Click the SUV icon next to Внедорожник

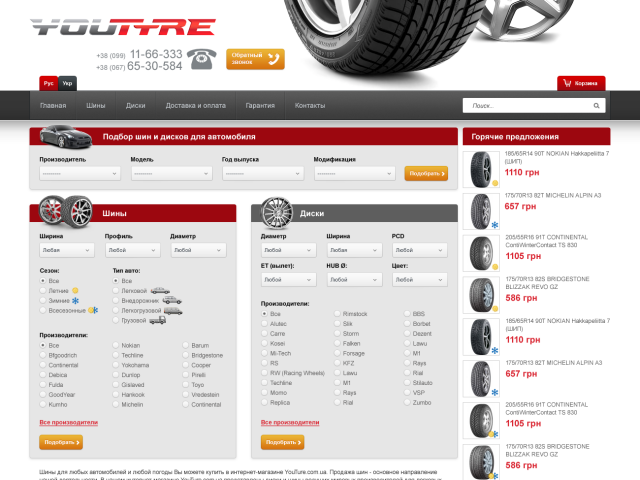point(172,300)
